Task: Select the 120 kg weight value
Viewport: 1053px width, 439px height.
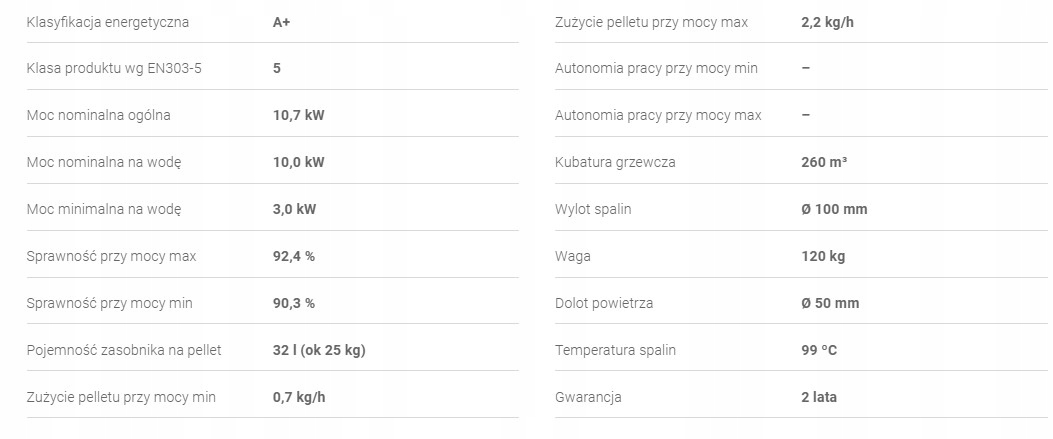Action: [823, 257]
